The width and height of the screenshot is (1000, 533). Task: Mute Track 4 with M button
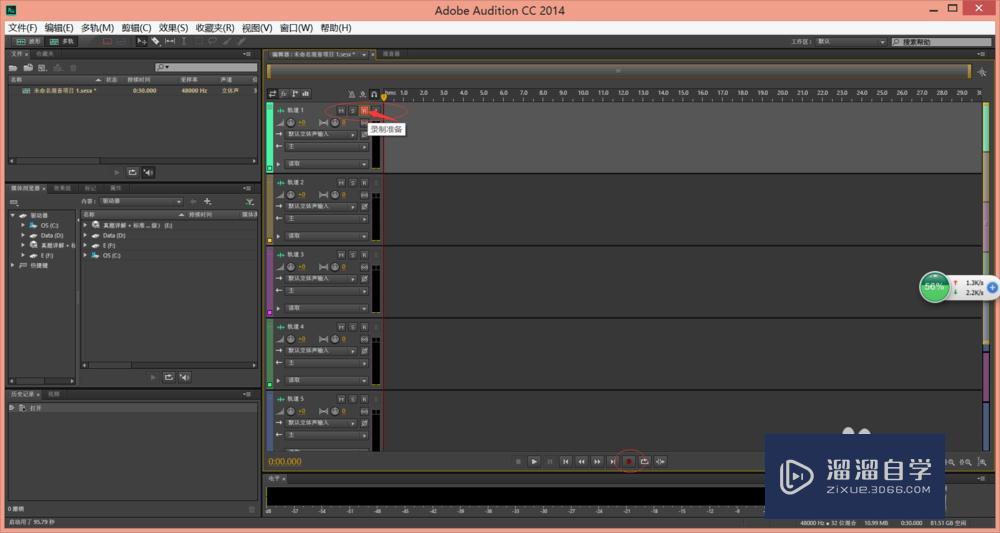(x=341, y=327)
